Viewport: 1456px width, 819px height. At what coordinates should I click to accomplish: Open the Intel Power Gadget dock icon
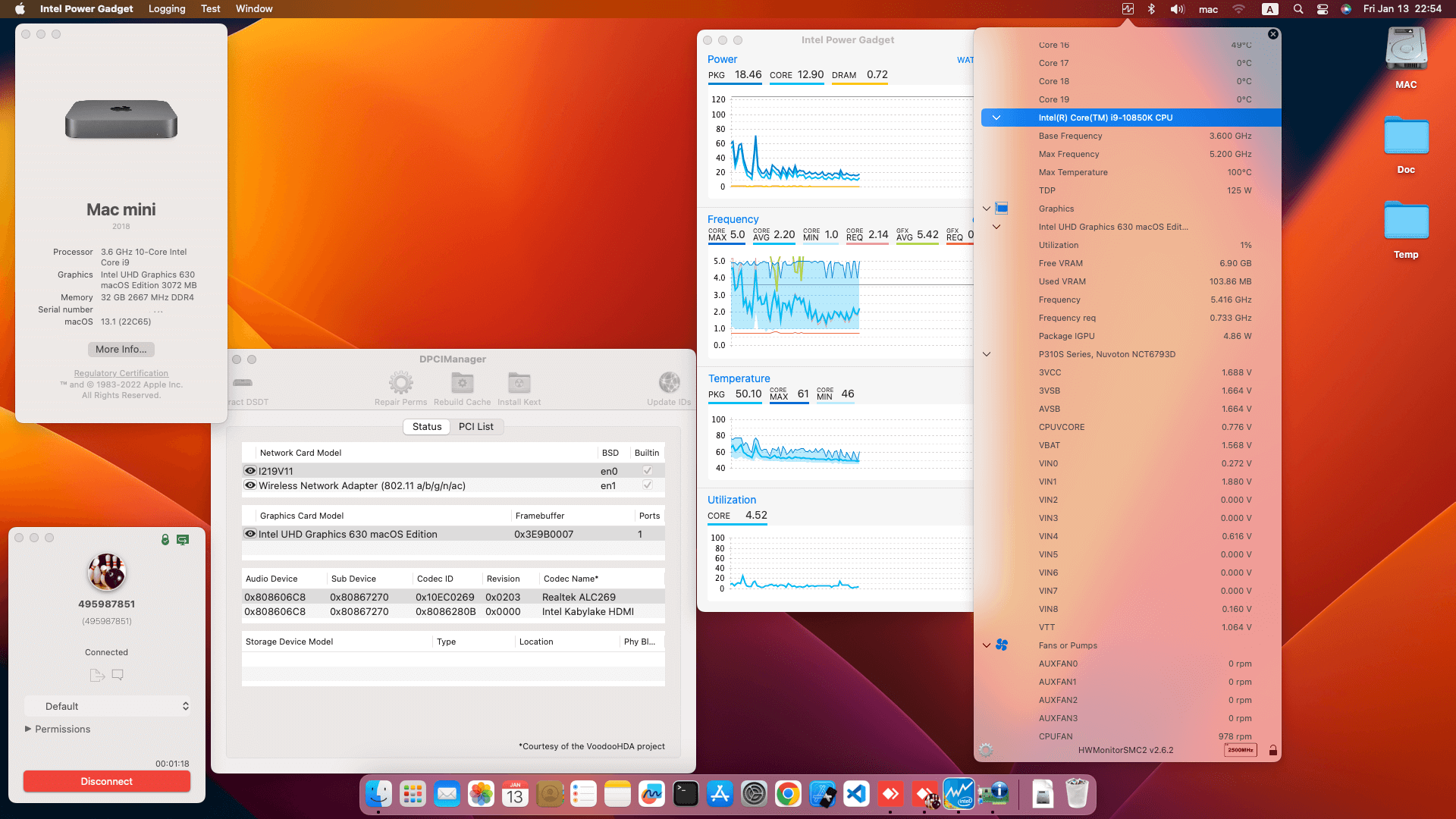pos(959,794)
